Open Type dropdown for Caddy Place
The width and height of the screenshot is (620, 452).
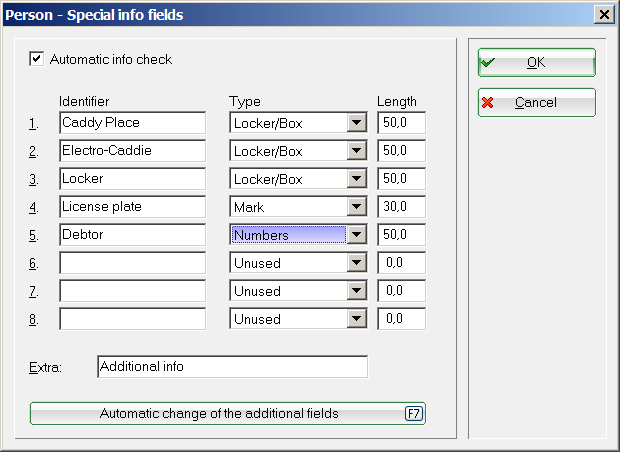(355, 123)
